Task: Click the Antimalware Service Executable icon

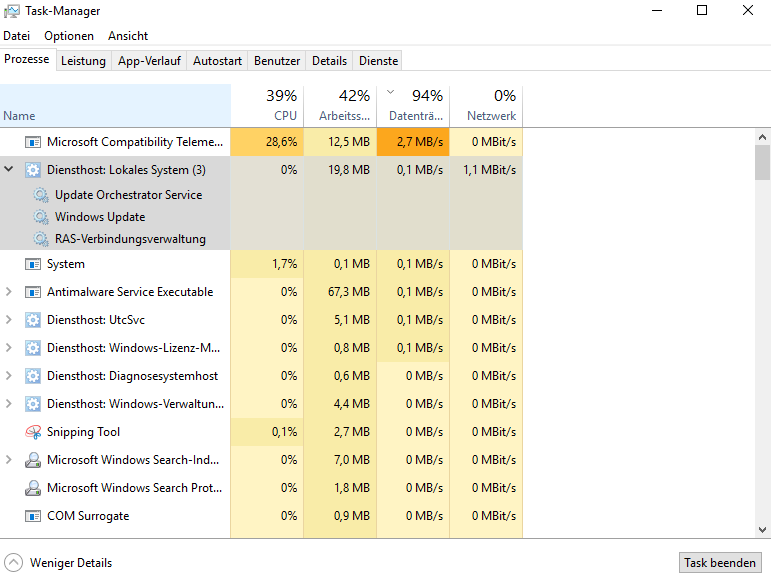Action: [33, 293]
